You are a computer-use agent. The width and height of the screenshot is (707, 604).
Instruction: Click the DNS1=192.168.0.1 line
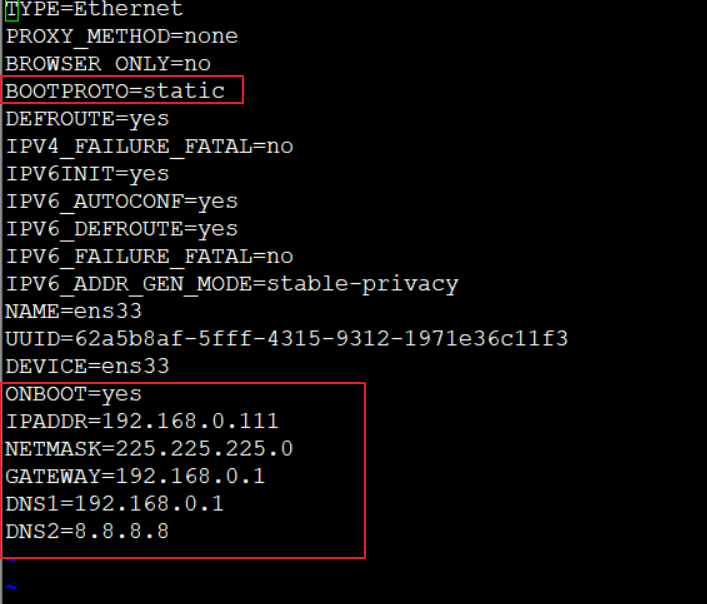115,504
